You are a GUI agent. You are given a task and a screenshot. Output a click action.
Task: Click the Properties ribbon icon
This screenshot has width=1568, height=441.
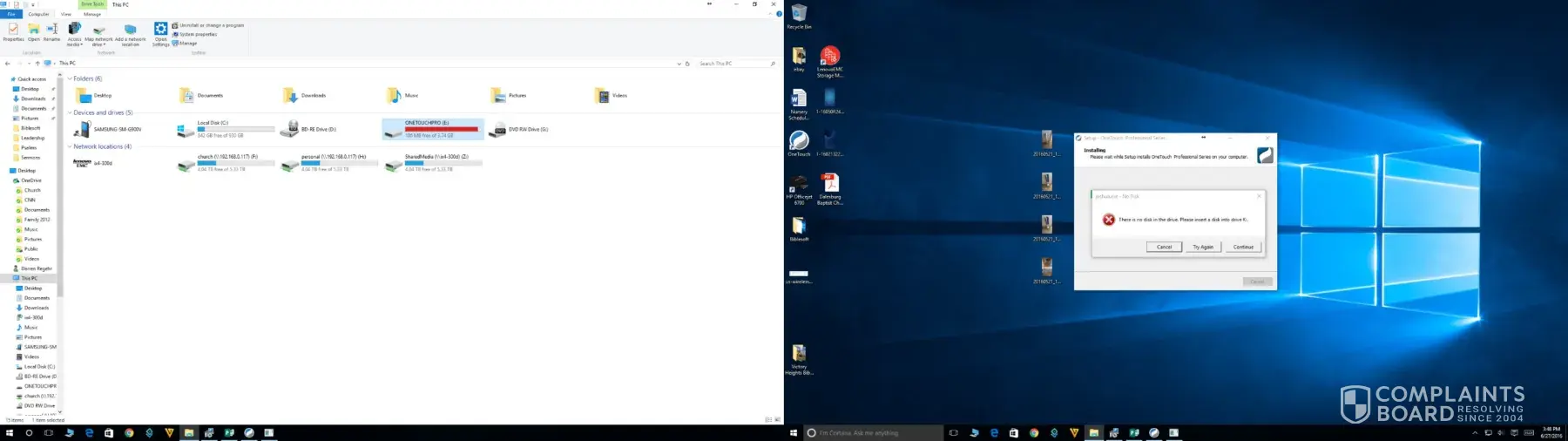pyautogui.click(x=13, y=31)
